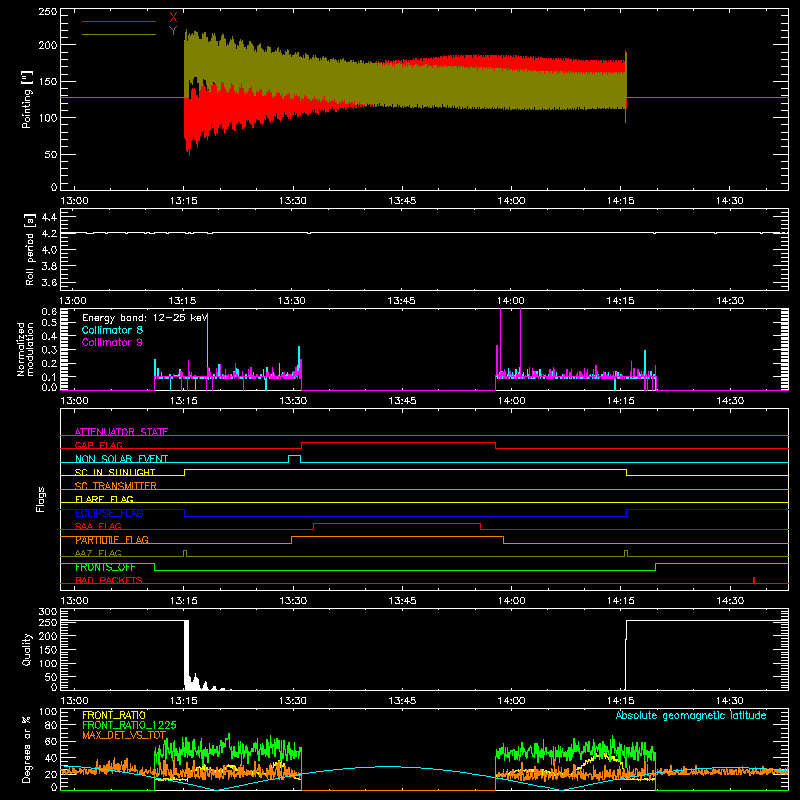This screenshot has width=800, height=800.
Task: Click the FLARE_FLAG label
Action: (104, 499)
